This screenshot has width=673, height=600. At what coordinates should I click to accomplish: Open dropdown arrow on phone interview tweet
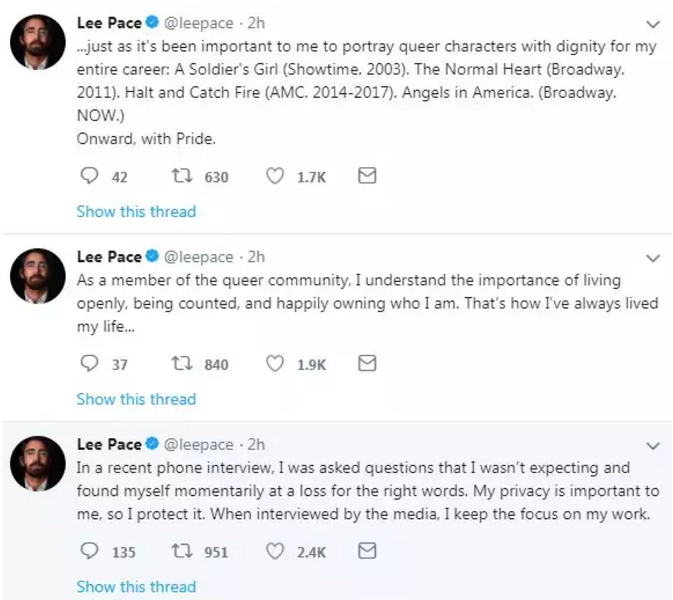point(653,445)
